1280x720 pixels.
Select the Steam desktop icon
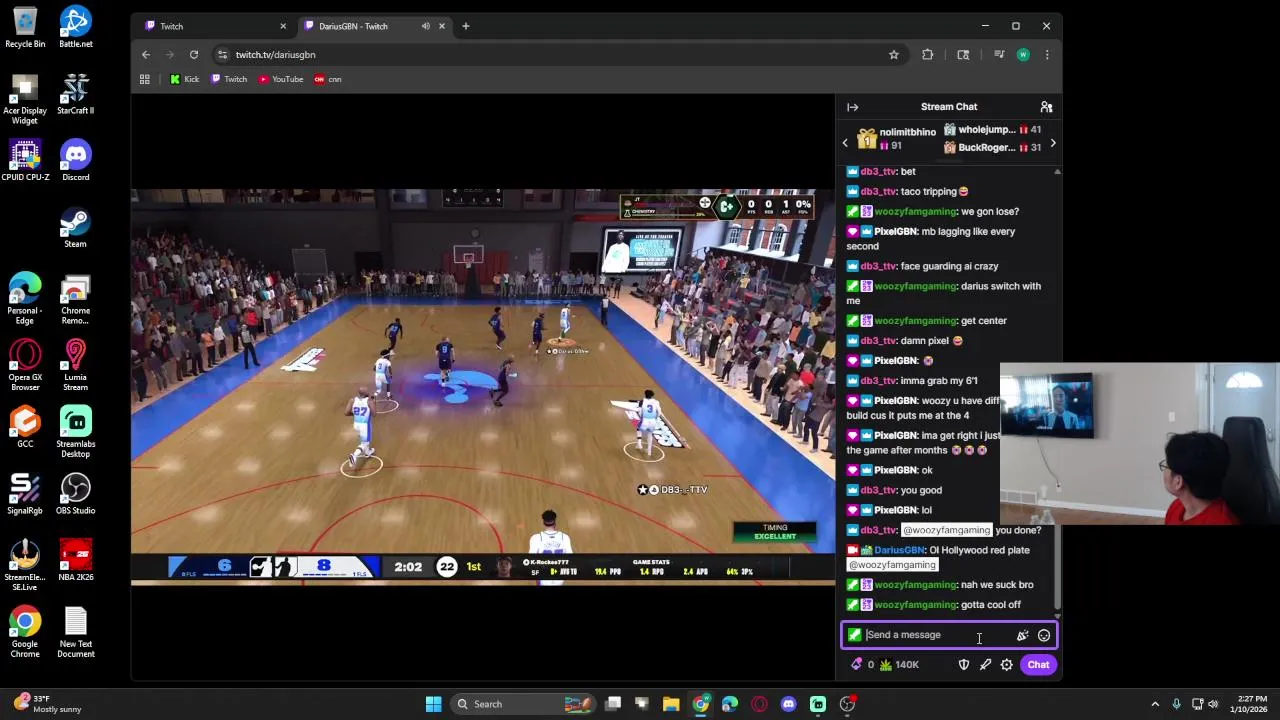pyautogui.click(x=76, y=228)
